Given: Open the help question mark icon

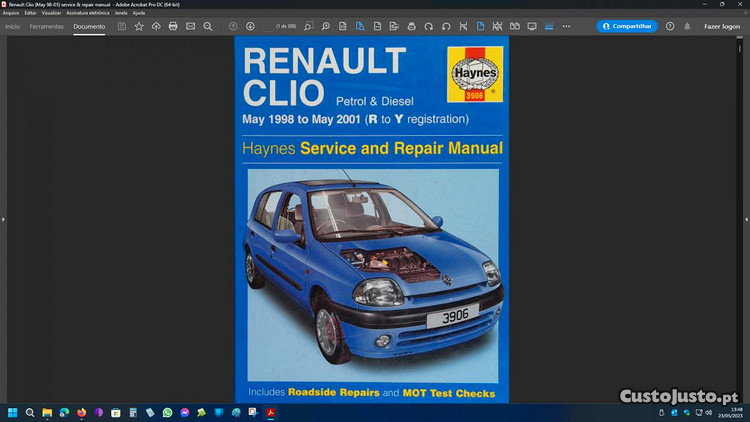Looking at the screenshot, I should click(670, 26).
